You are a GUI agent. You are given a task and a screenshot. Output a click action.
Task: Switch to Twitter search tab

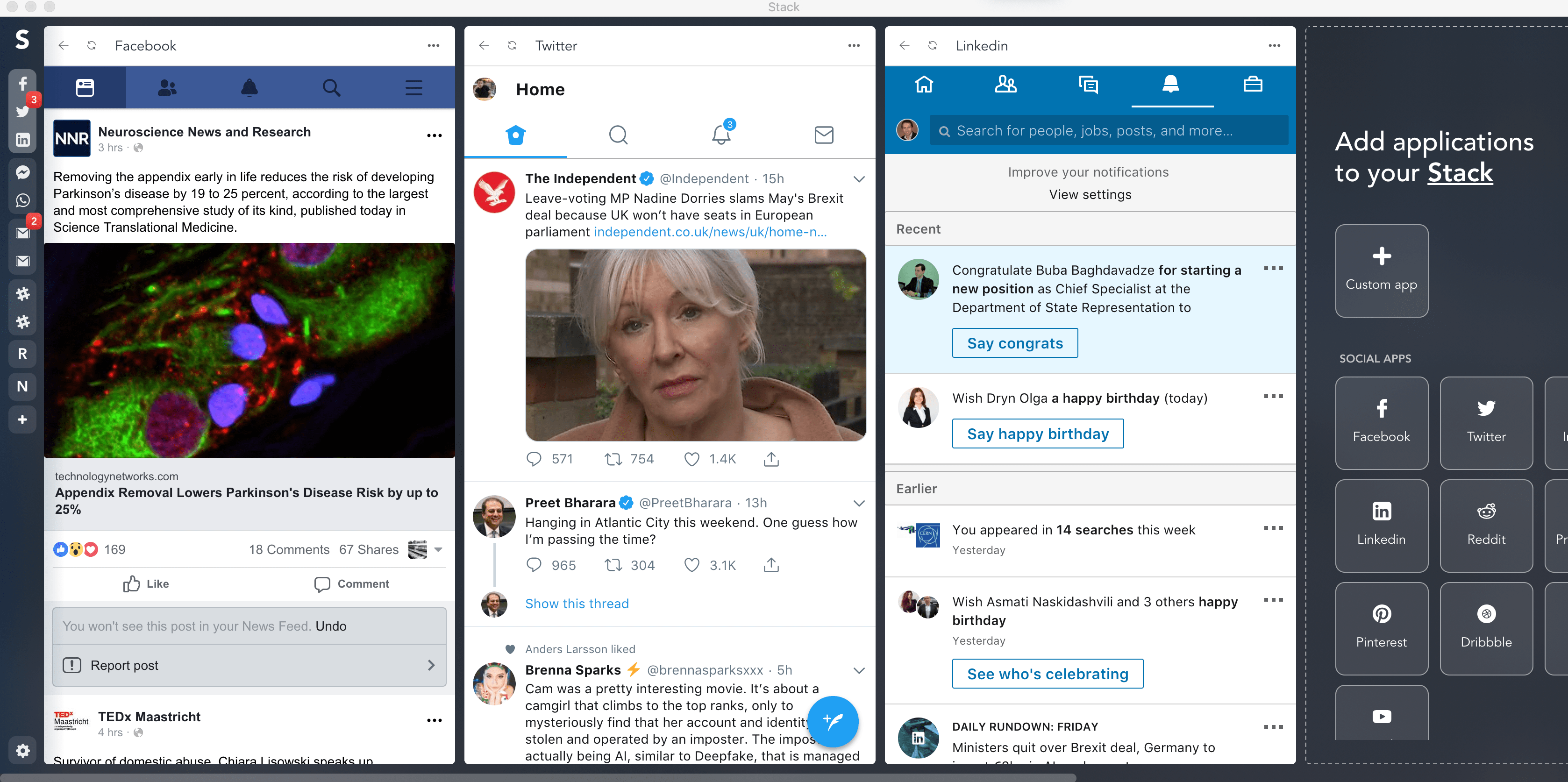click(x=618, y=135)
